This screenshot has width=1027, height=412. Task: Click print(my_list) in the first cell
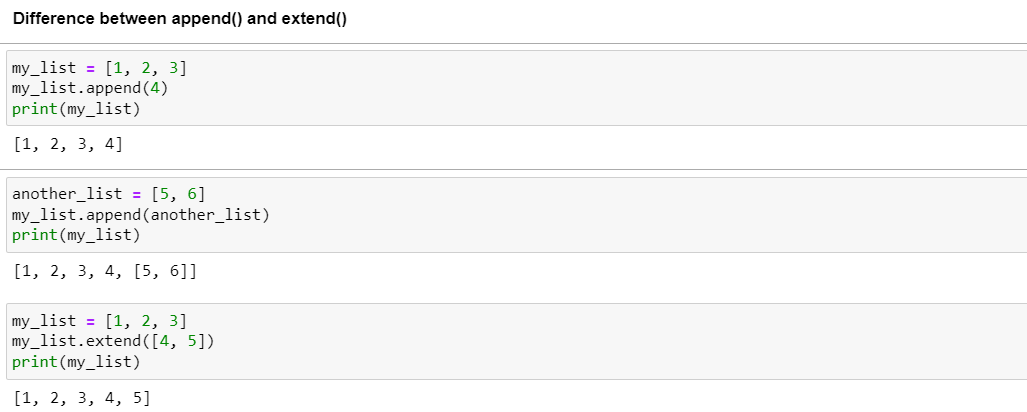click(76, 108)
